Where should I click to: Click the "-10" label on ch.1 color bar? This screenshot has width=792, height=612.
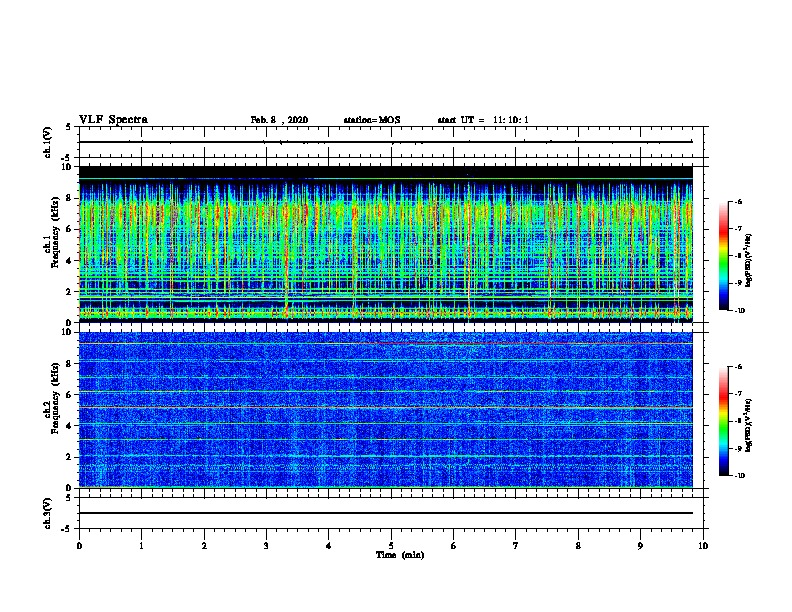739,311
